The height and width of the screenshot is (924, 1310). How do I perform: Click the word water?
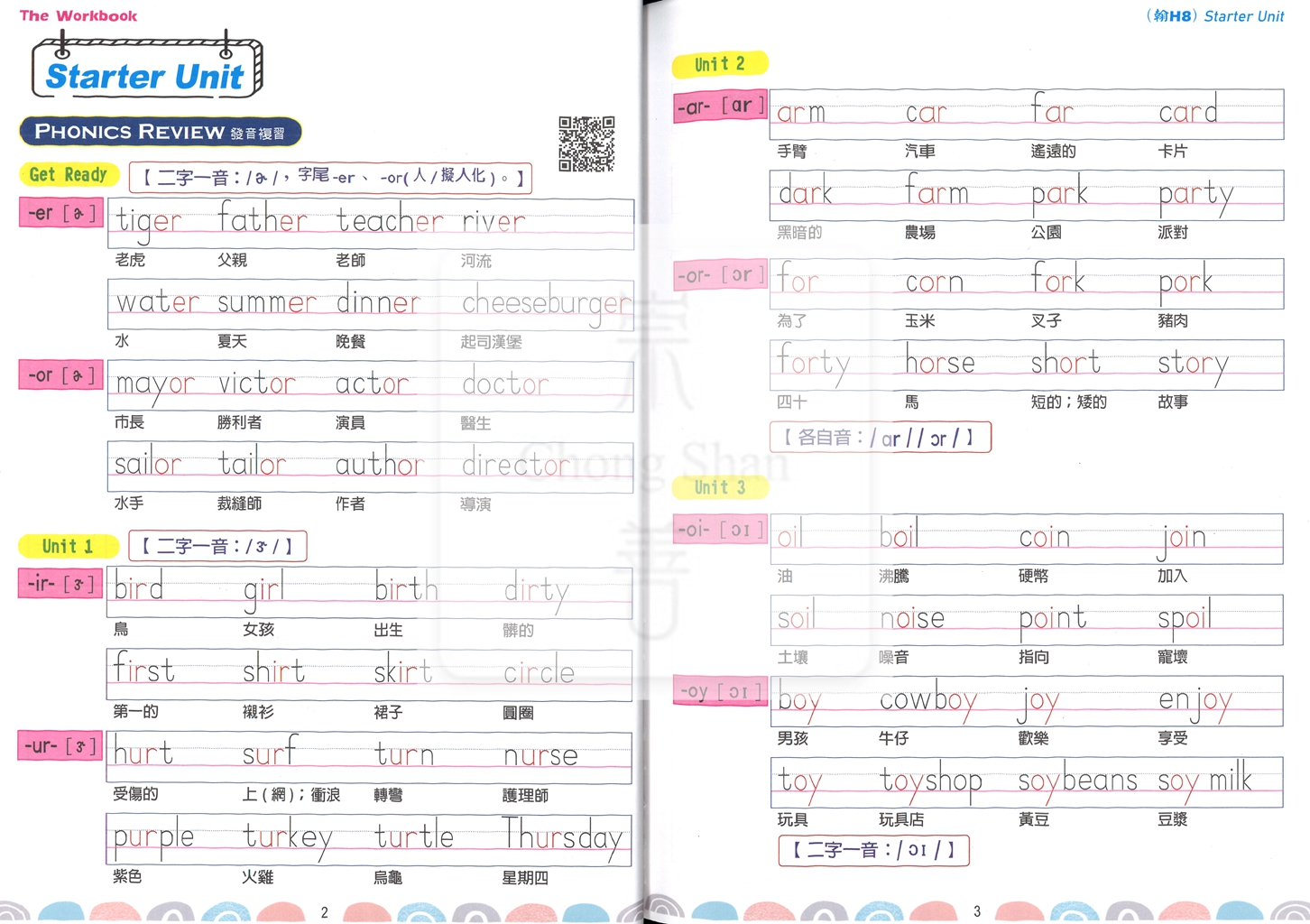pyautogui.click(x=158, y=301)
